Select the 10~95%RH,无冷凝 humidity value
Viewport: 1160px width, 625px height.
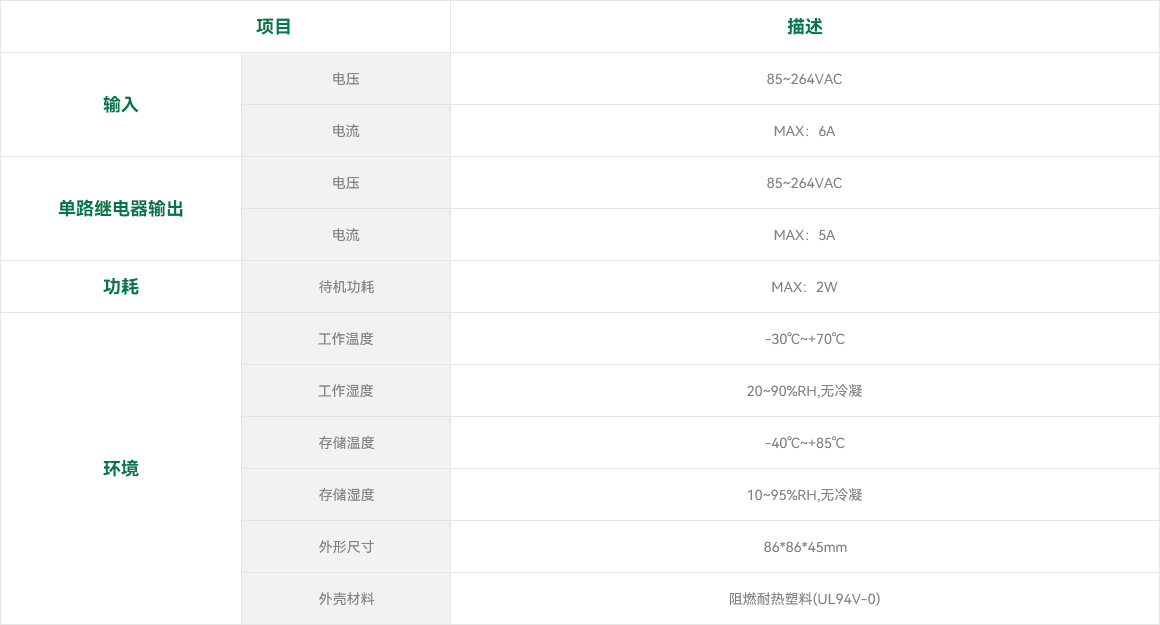click(804, 495)
